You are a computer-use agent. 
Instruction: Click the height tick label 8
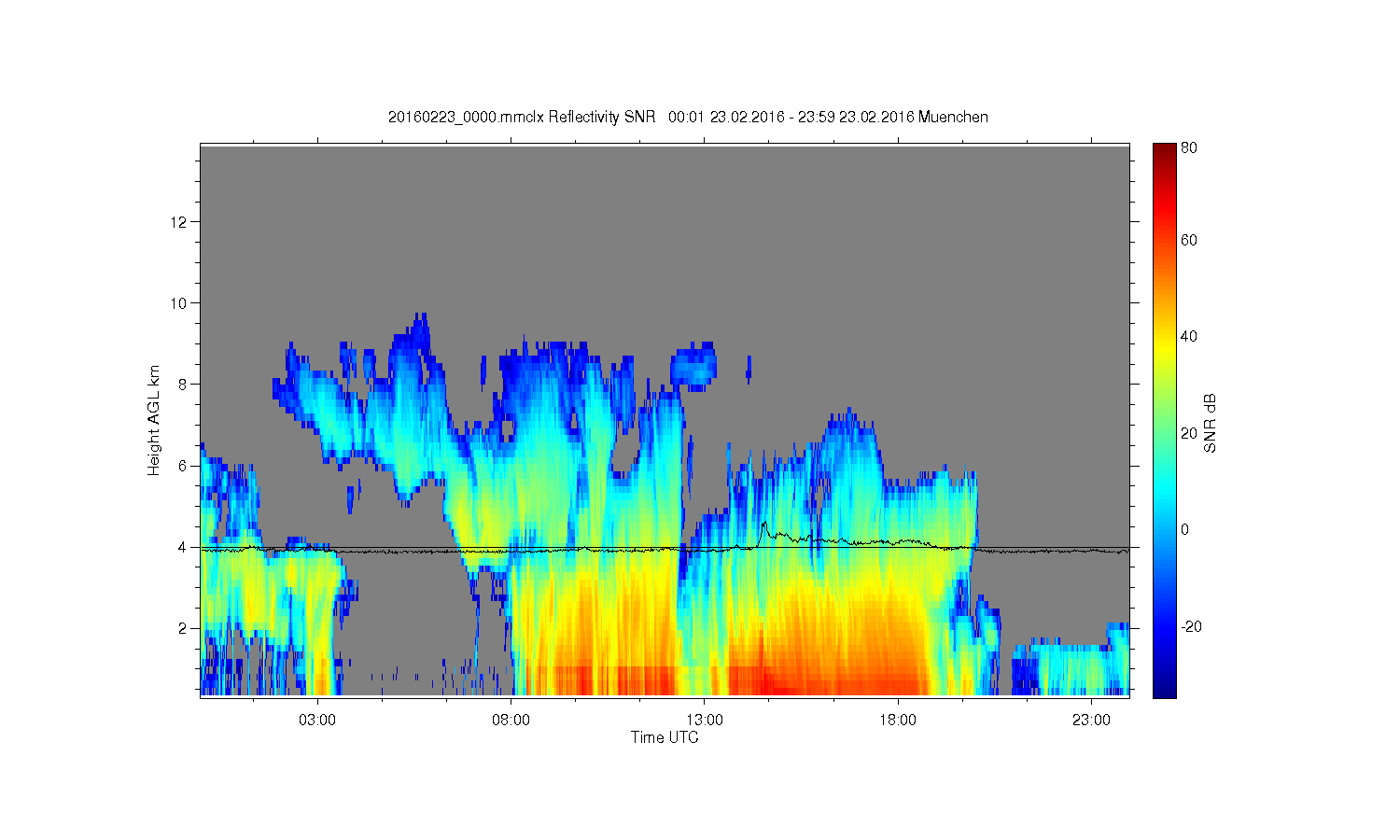pos(184,385)
